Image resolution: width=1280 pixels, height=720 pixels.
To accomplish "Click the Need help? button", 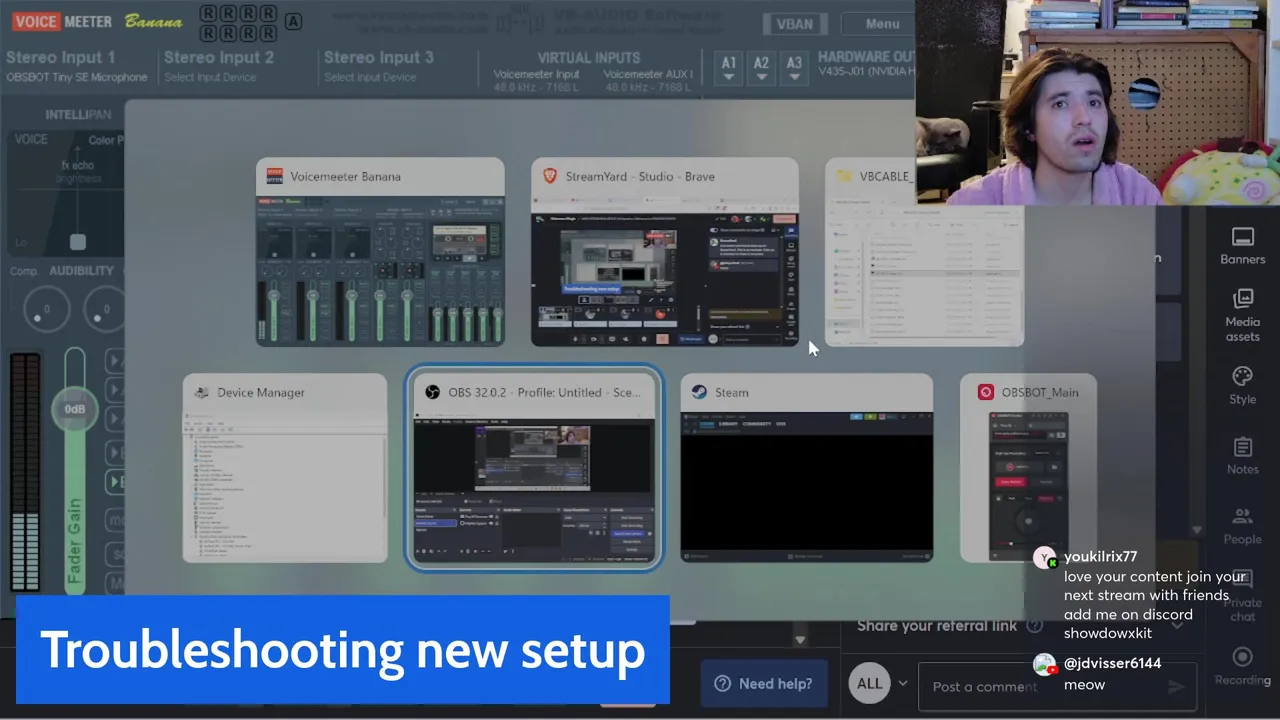I will tap(764, 684).
